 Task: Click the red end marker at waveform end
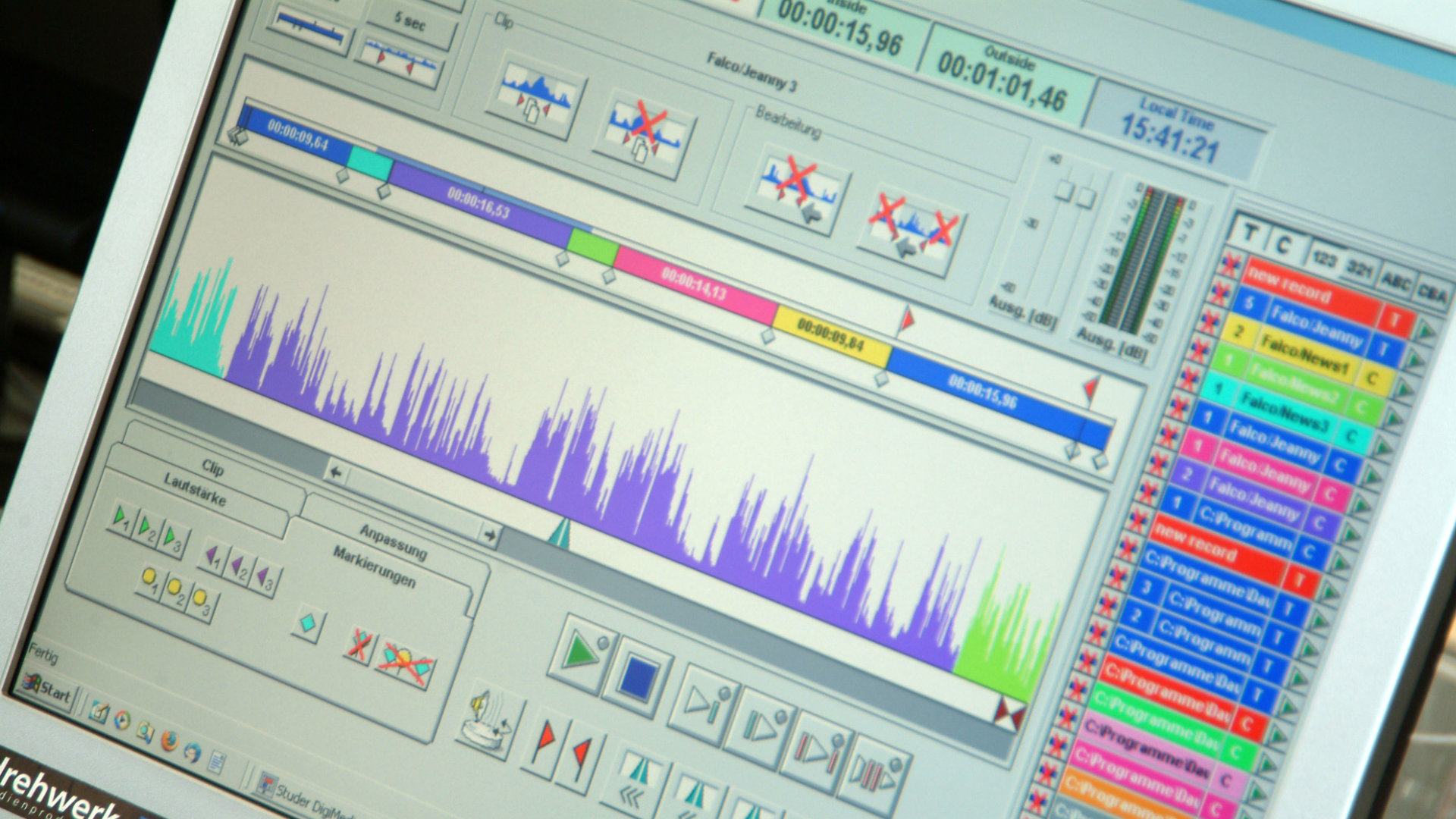[x=1009, y=714]
